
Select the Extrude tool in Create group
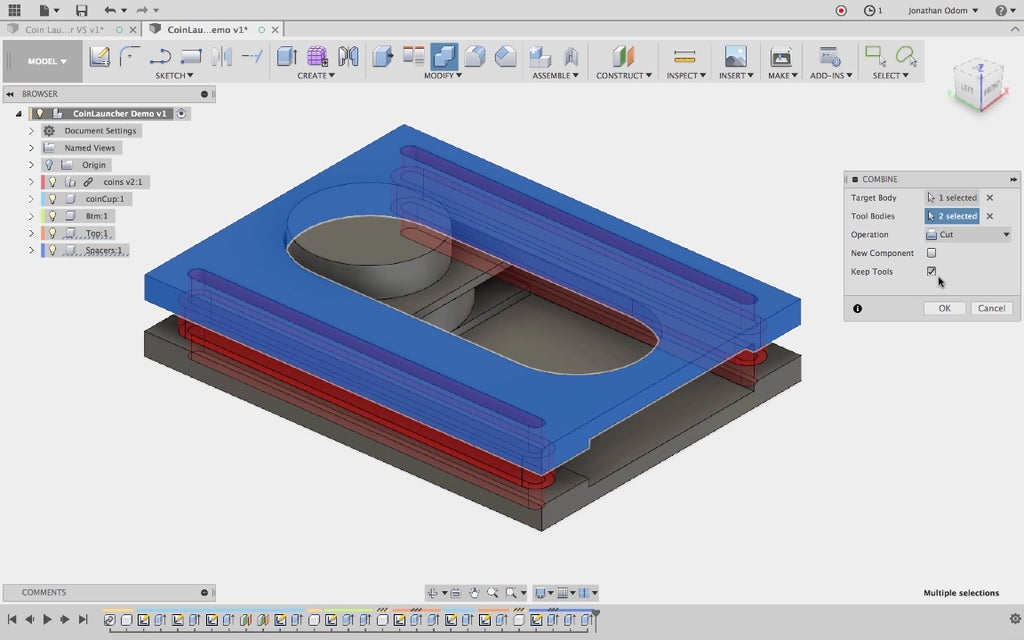click(287, 57)
